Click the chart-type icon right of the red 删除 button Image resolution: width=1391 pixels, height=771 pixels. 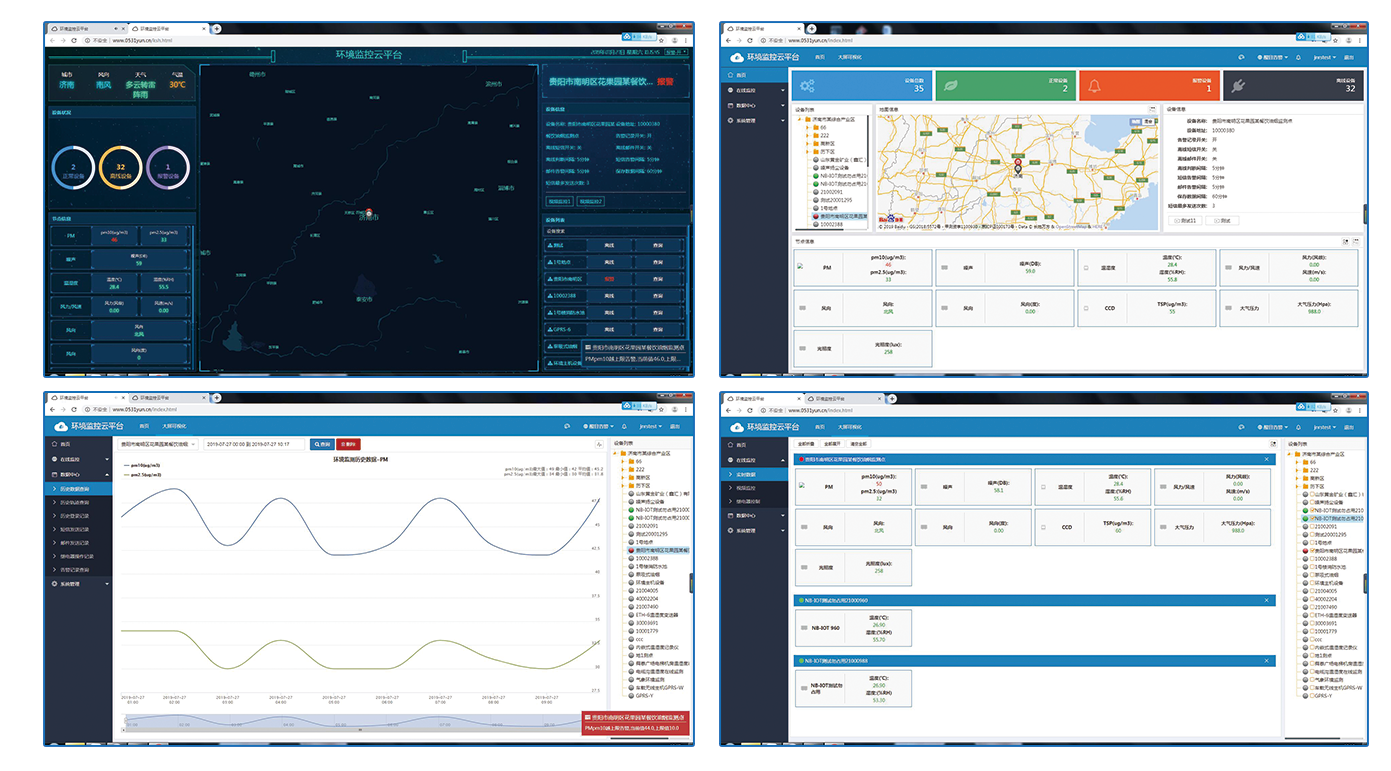click(x=599, y=444)
